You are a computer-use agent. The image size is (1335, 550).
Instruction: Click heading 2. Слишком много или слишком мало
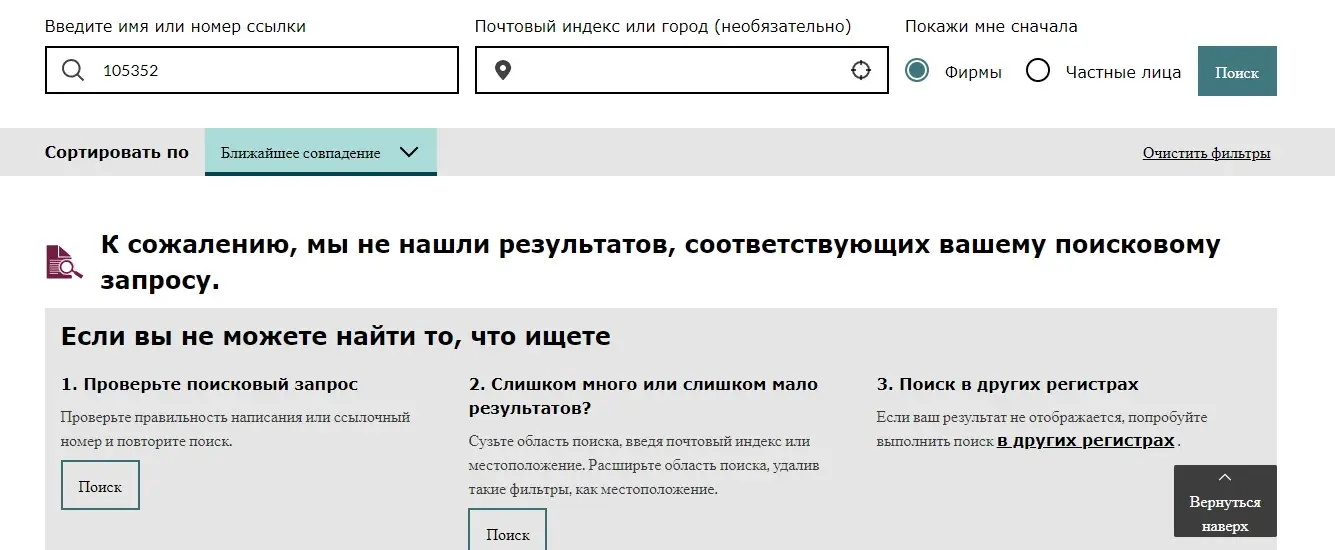click(x=643, y=396)
